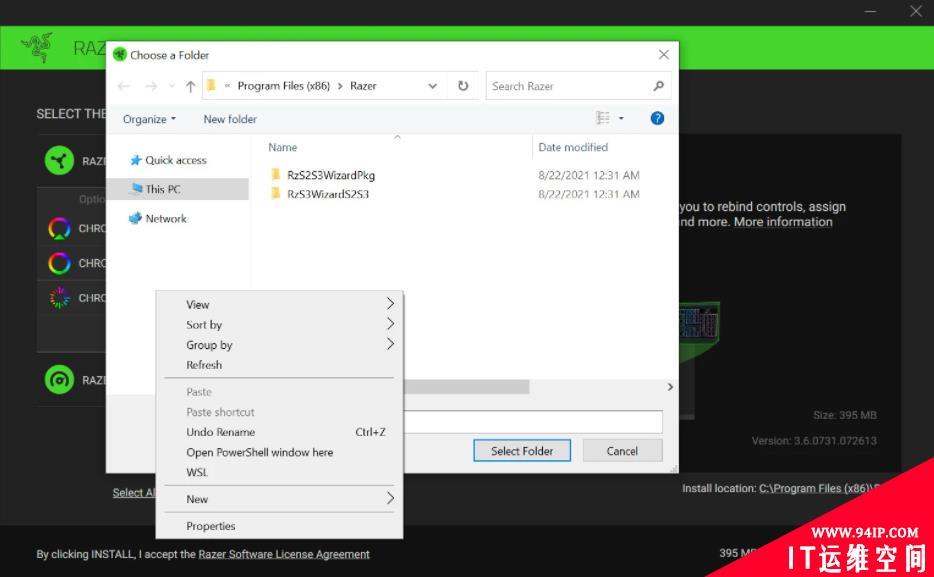
Task: Click the change view layout icon
Action: pyautogui.click(x=603, y=118)
